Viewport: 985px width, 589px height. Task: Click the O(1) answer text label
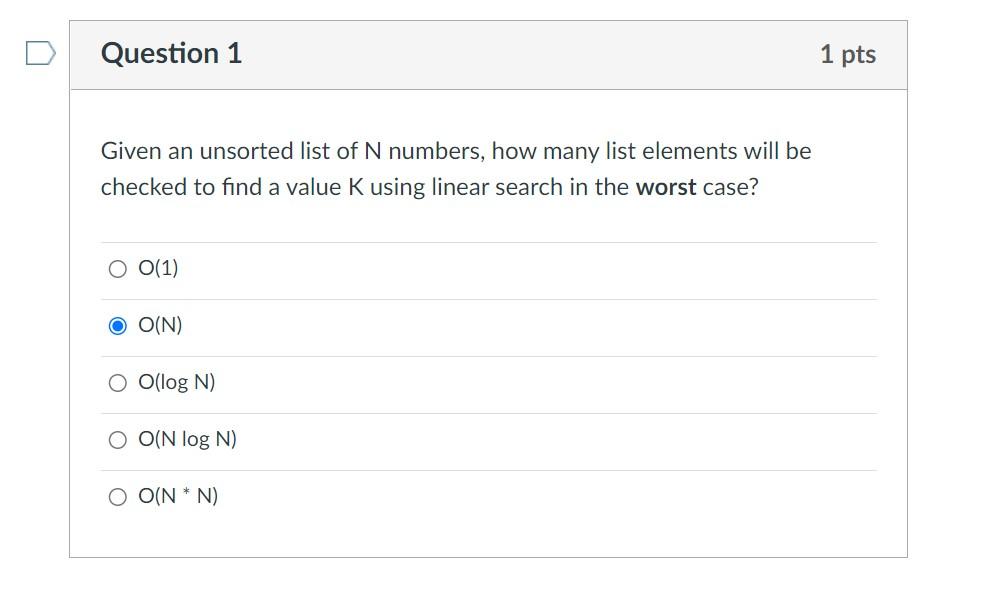click(158, 267)
